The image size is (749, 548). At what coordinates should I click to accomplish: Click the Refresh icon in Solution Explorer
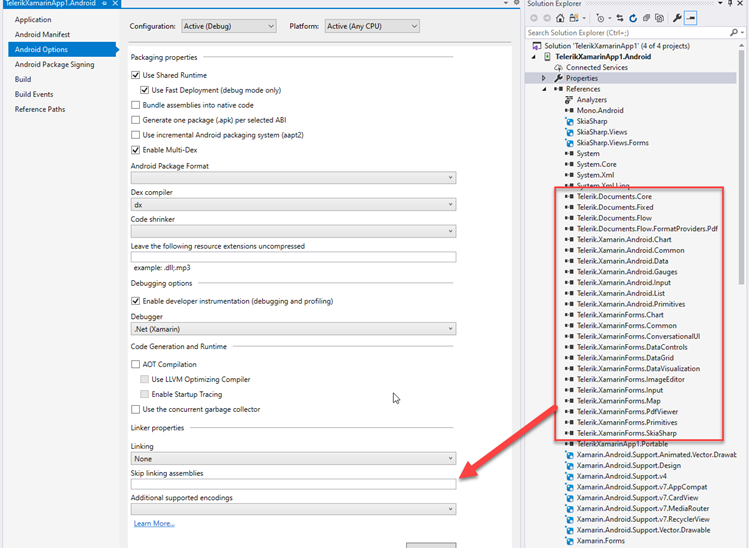tap(633, 18)
